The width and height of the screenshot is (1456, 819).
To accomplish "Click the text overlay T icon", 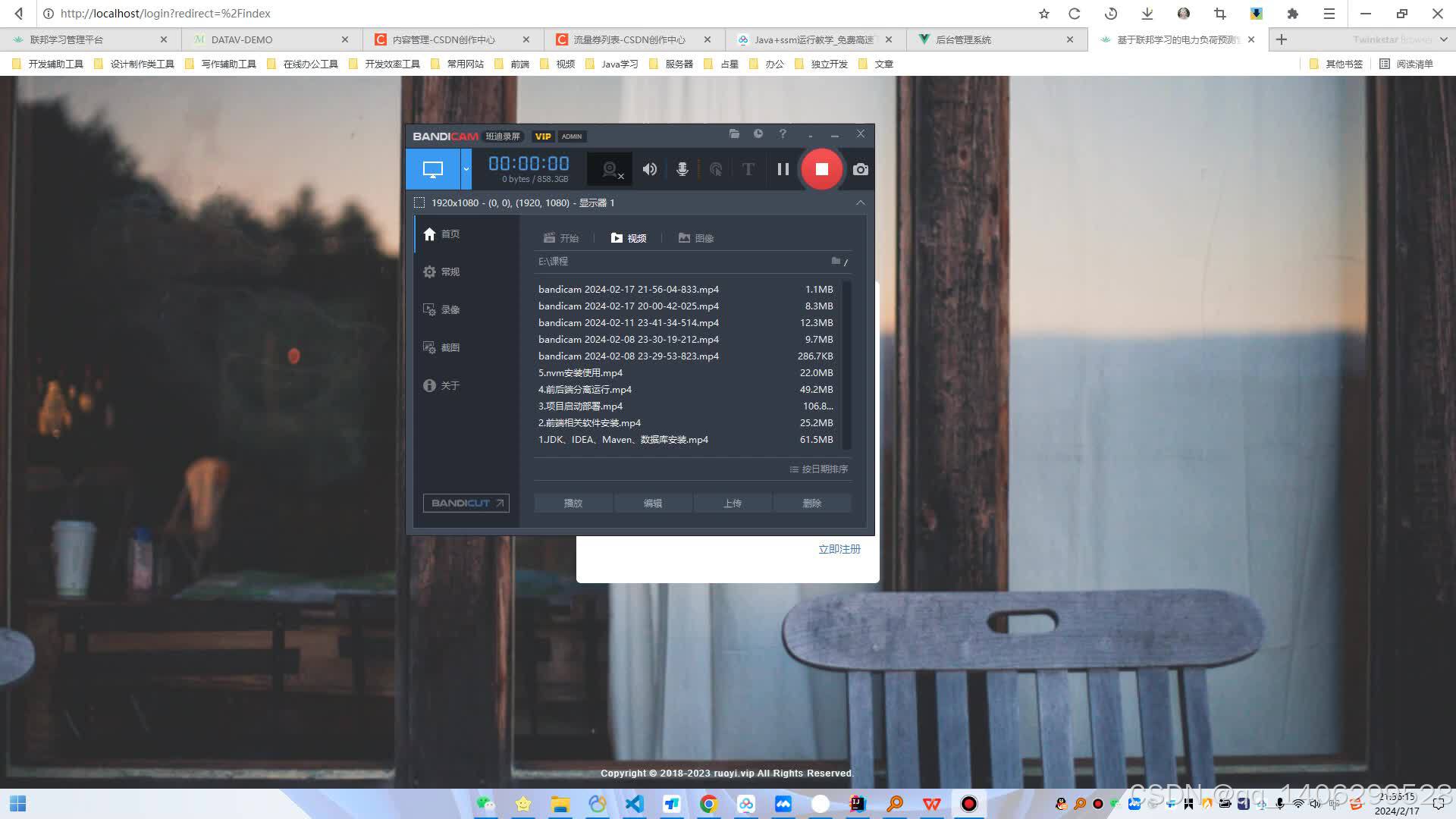I will [x=748, y=169].
